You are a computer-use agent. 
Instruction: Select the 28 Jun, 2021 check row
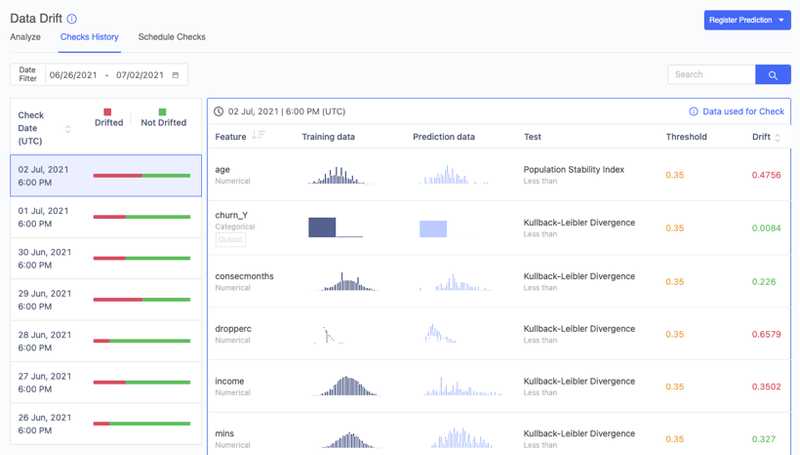pos(105,340)
